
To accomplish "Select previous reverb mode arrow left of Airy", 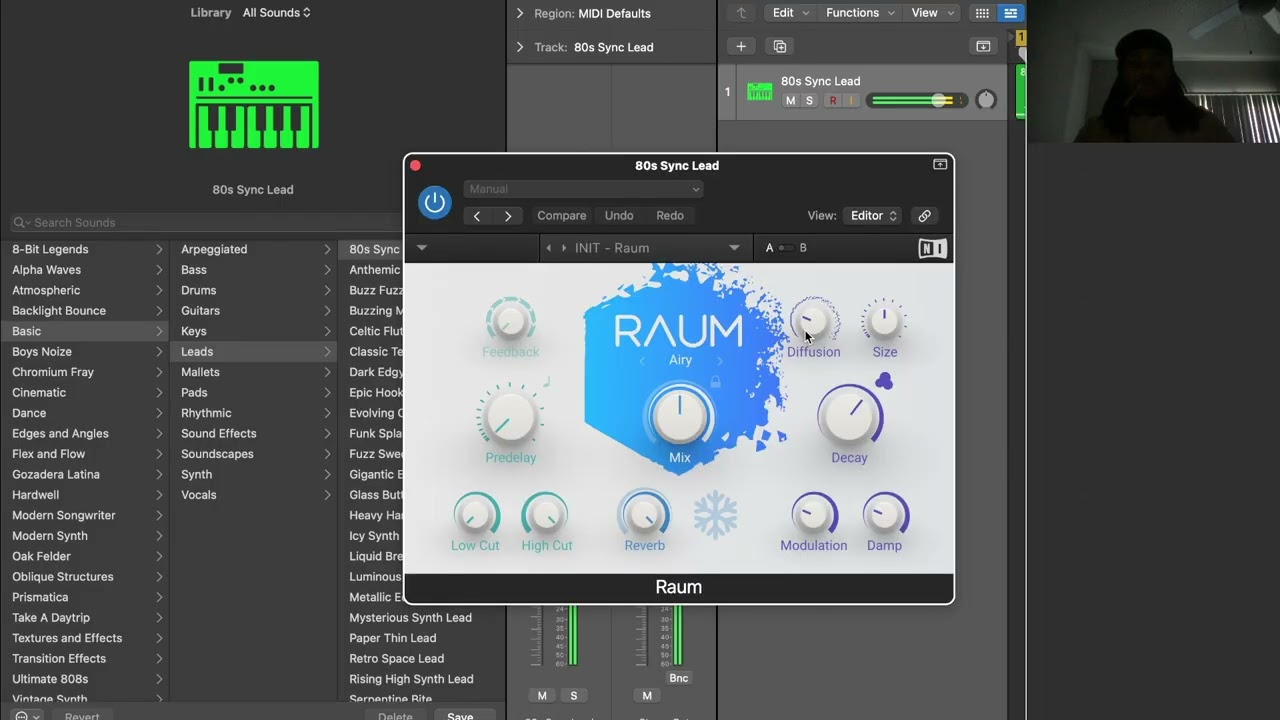I will [x=643, y=360].
